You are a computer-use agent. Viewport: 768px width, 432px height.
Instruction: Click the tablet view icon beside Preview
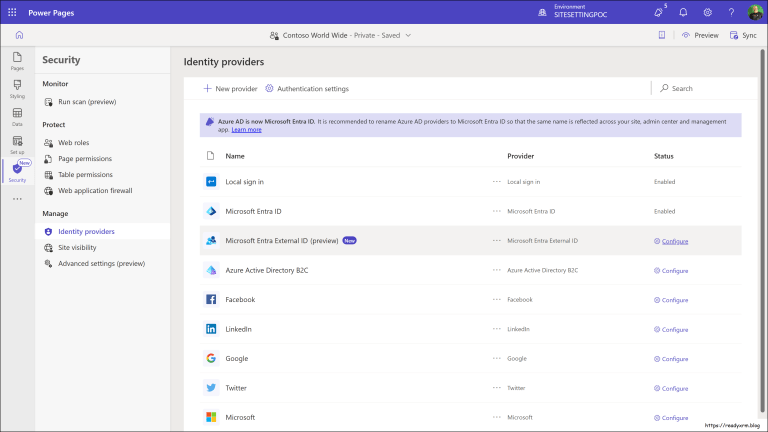pyautogui.click(x=662, y=35)
